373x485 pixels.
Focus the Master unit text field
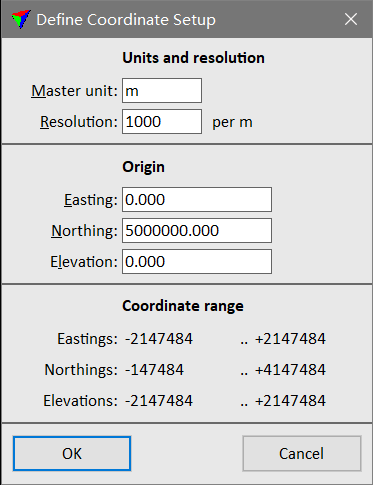click(162, 90)
